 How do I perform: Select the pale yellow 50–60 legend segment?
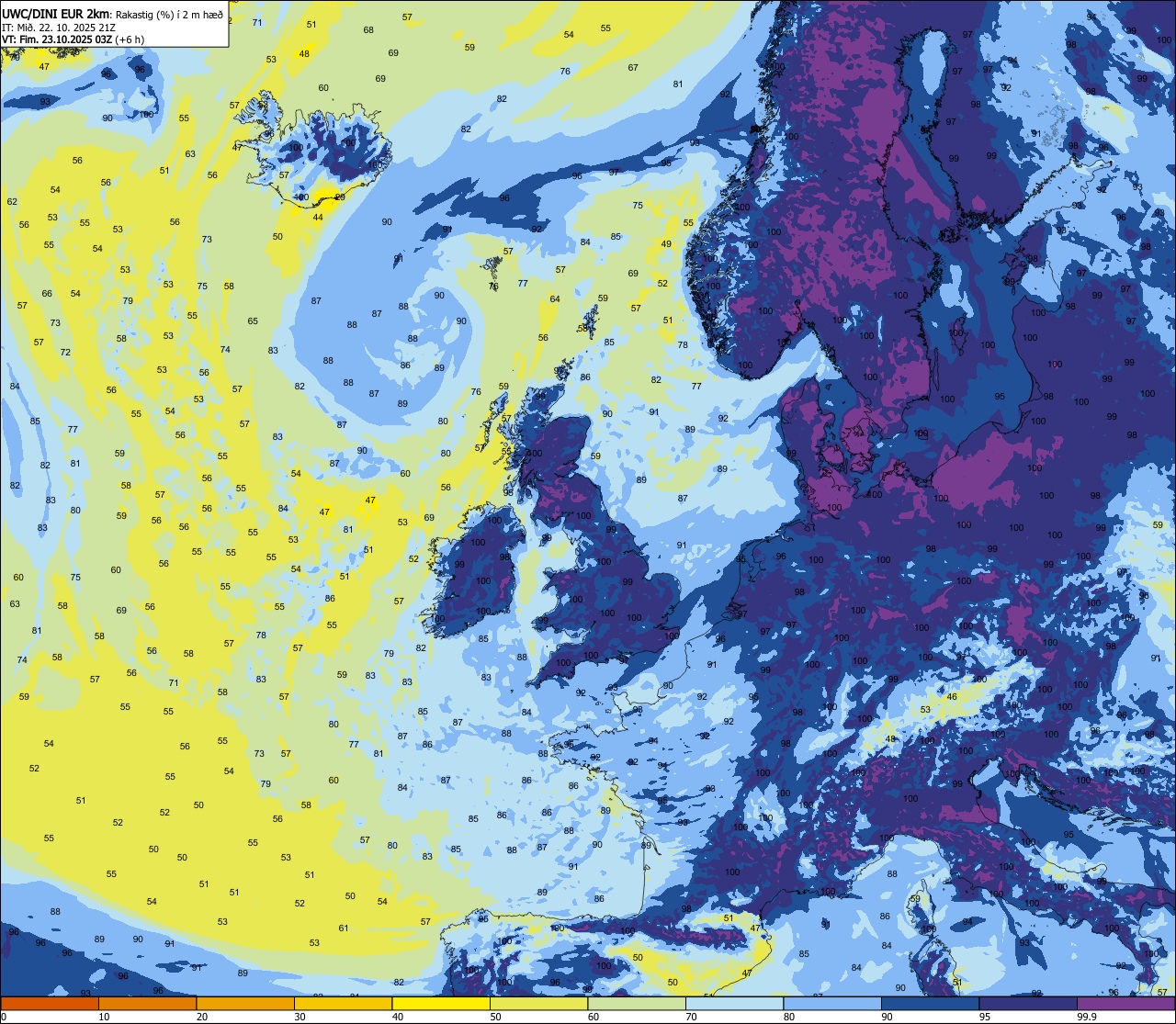(x=538, y=1003)
